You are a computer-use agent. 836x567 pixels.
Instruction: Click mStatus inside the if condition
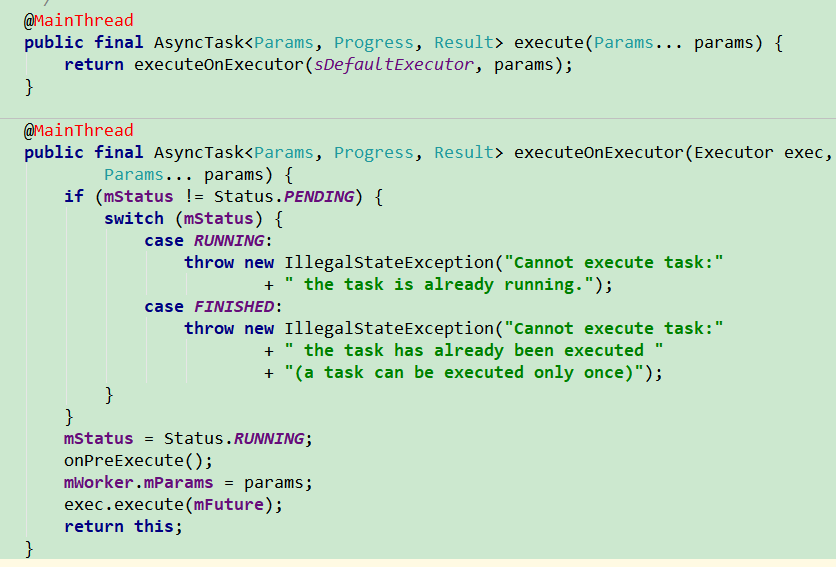(x=139, y=197)
